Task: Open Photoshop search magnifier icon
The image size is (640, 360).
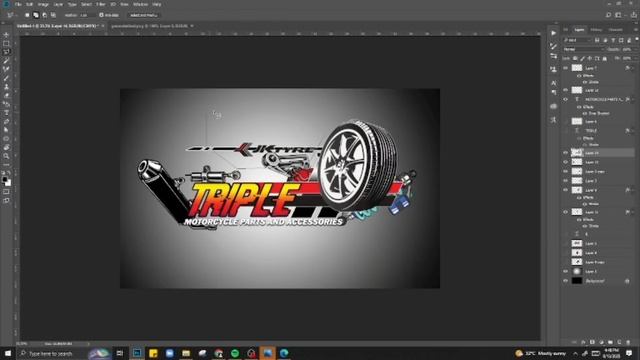Action: pyautogui.click(x=608, y=15)
